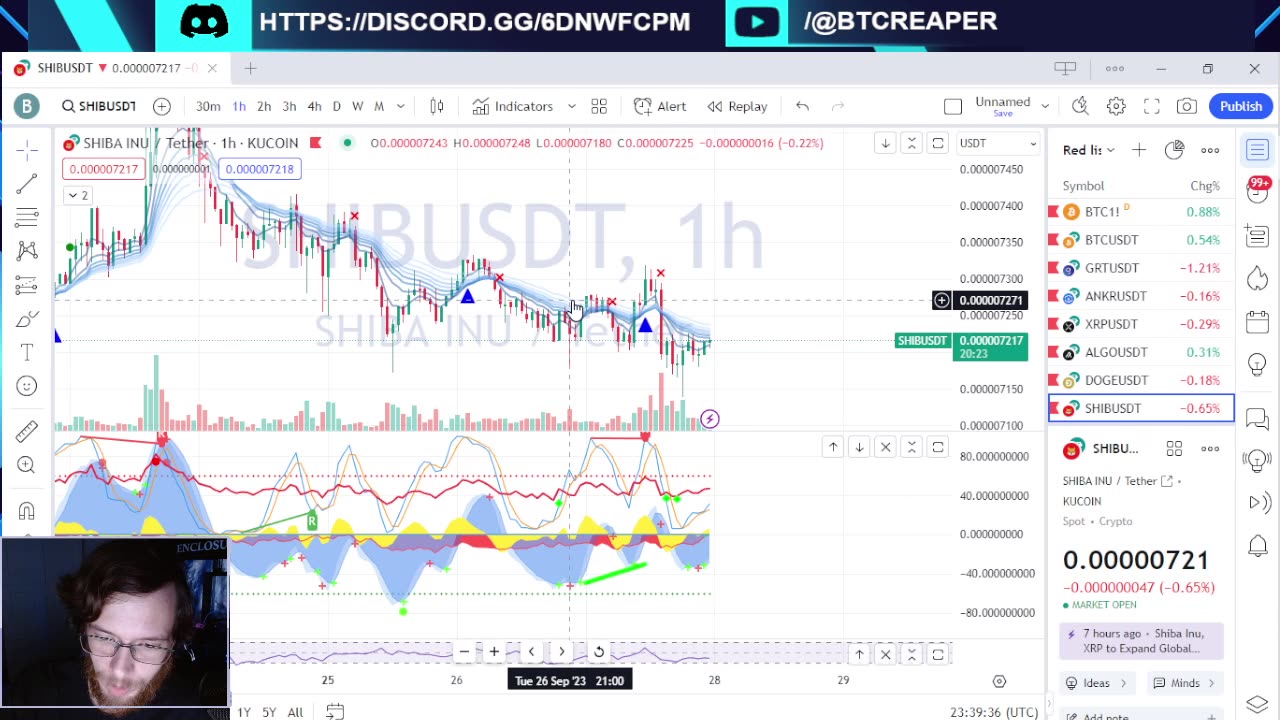Expand the Indicators favorites dropdown arrow

pos(571,106)
